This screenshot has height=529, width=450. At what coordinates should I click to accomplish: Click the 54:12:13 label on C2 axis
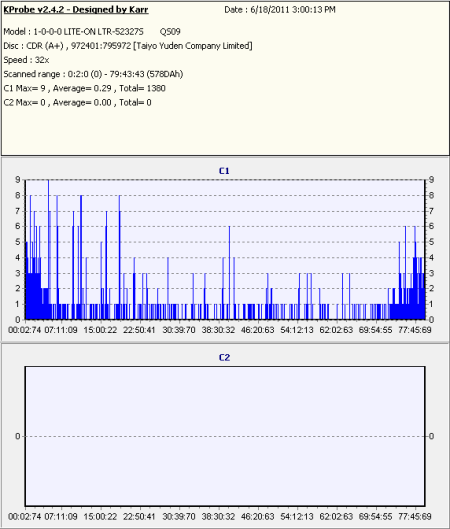pos(297,517)
